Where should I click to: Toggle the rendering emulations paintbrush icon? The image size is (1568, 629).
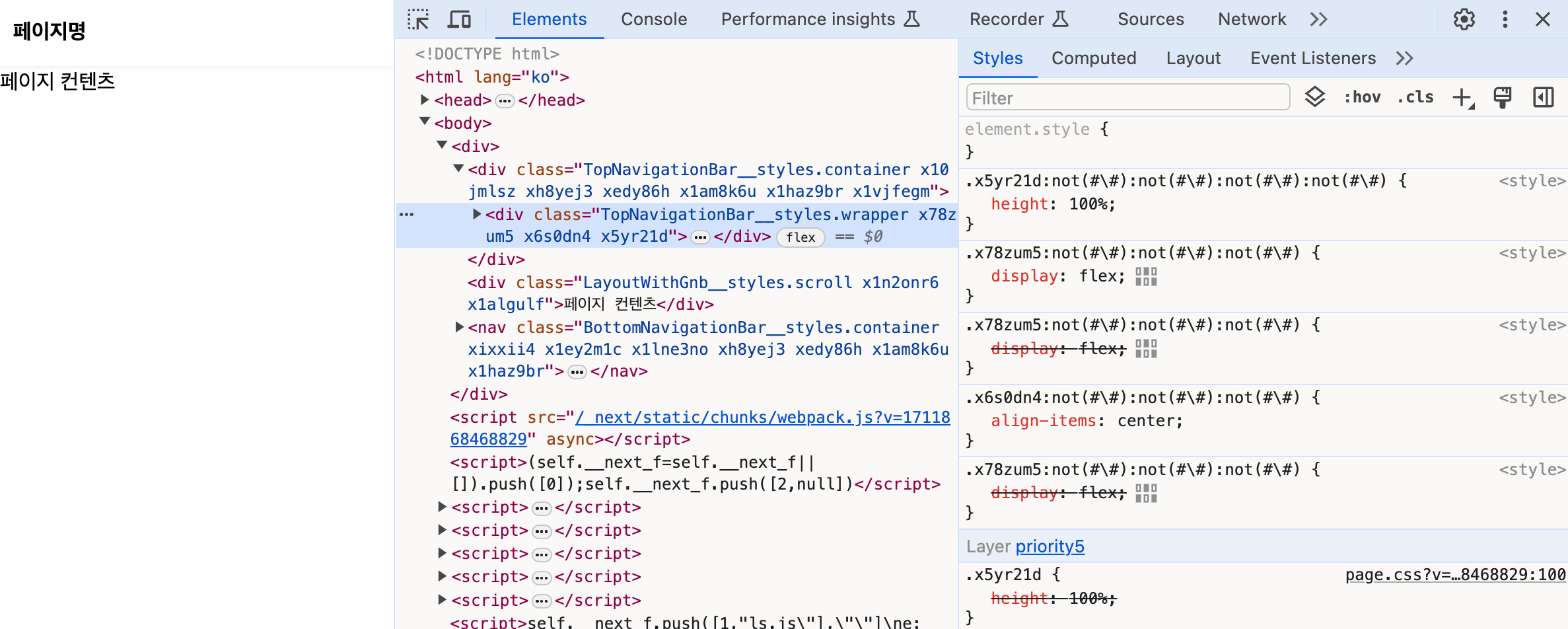point(1502,98)
